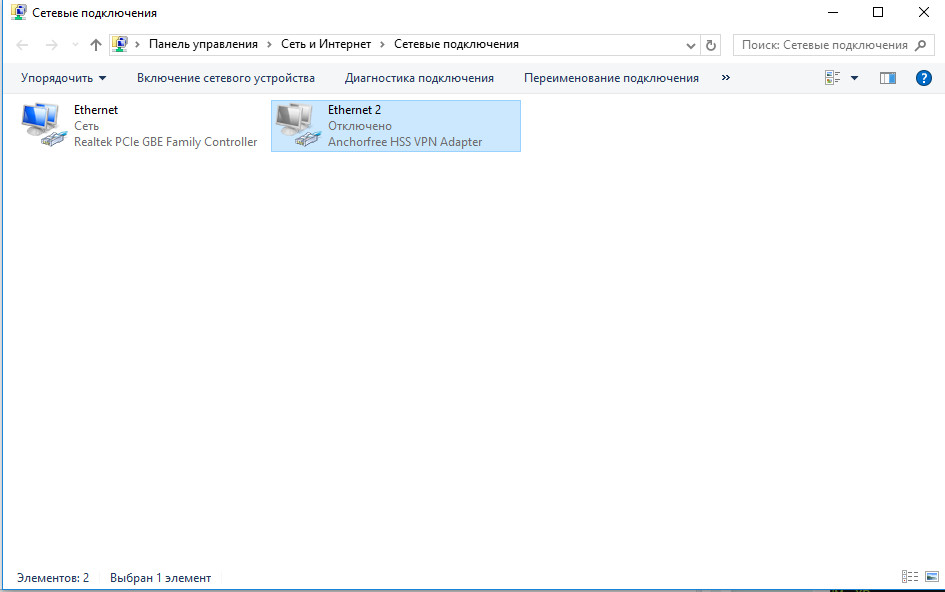945x592 pixels.
Task: Click Включение сетевого устройства
Action: click(x=225, y=78)
